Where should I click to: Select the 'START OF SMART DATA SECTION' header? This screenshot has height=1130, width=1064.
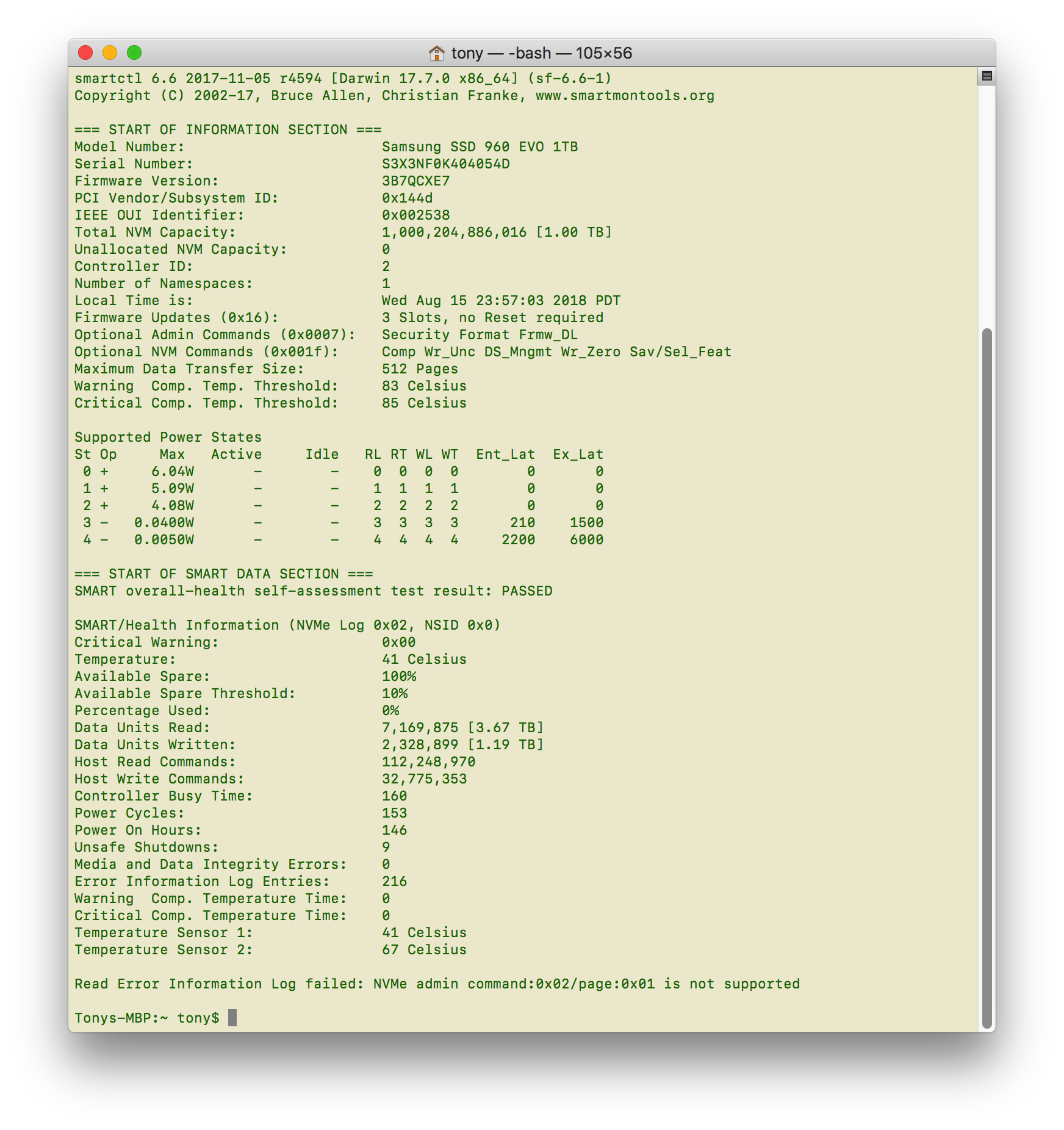(224, 574)
